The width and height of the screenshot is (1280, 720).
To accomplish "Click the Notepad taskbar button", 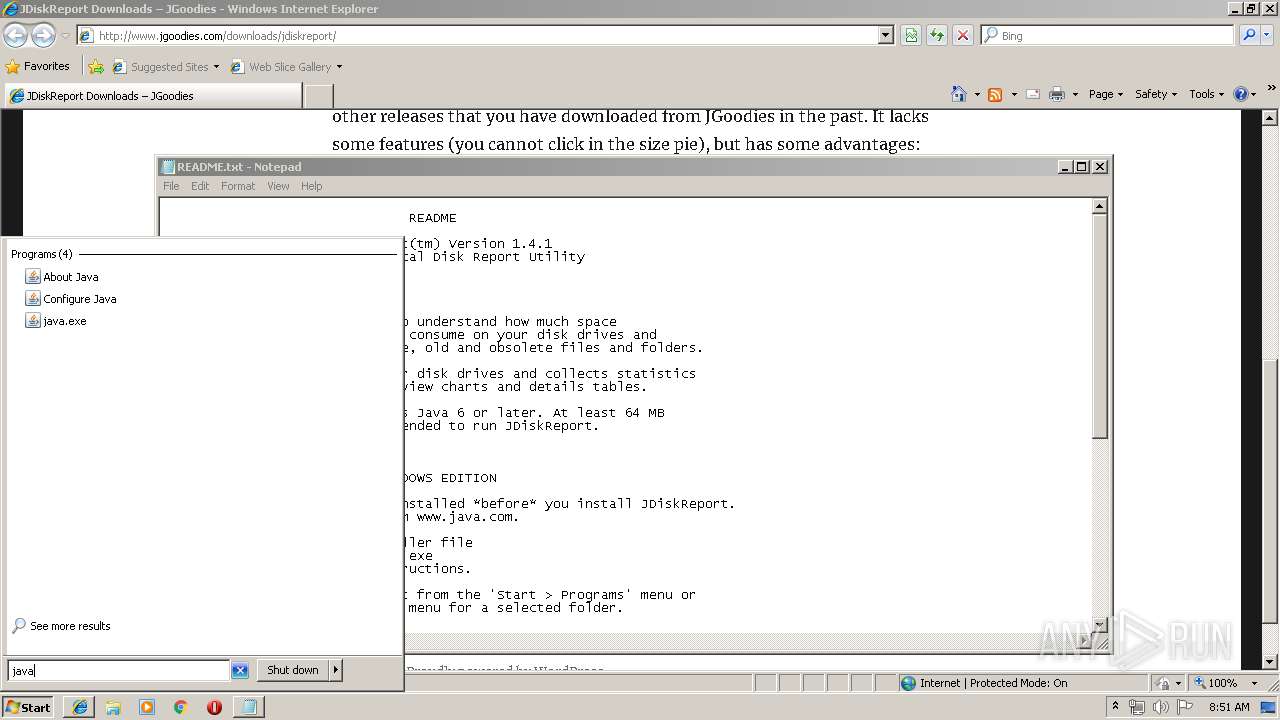I will click(249, 707).
